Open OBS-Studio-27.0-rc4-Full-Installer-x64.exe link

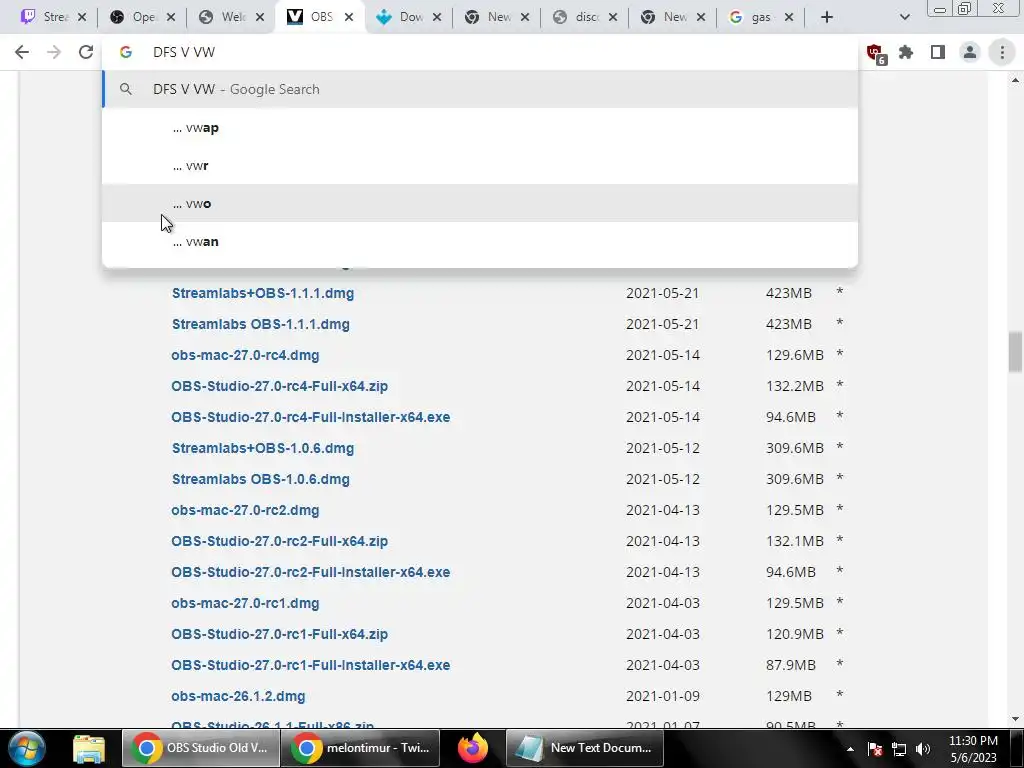coord(310,417)
